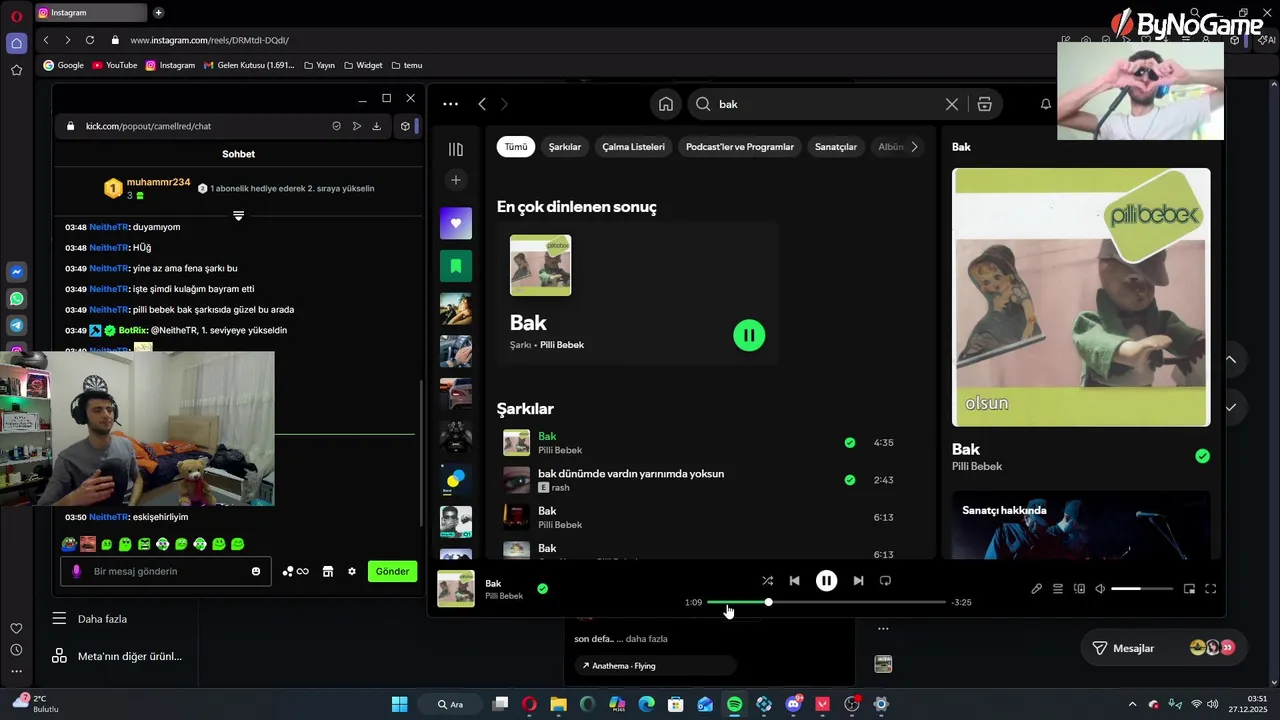Pause the top result with green button
The width and height of the screenshot is (1280, 720).
(x=749, y=335)
